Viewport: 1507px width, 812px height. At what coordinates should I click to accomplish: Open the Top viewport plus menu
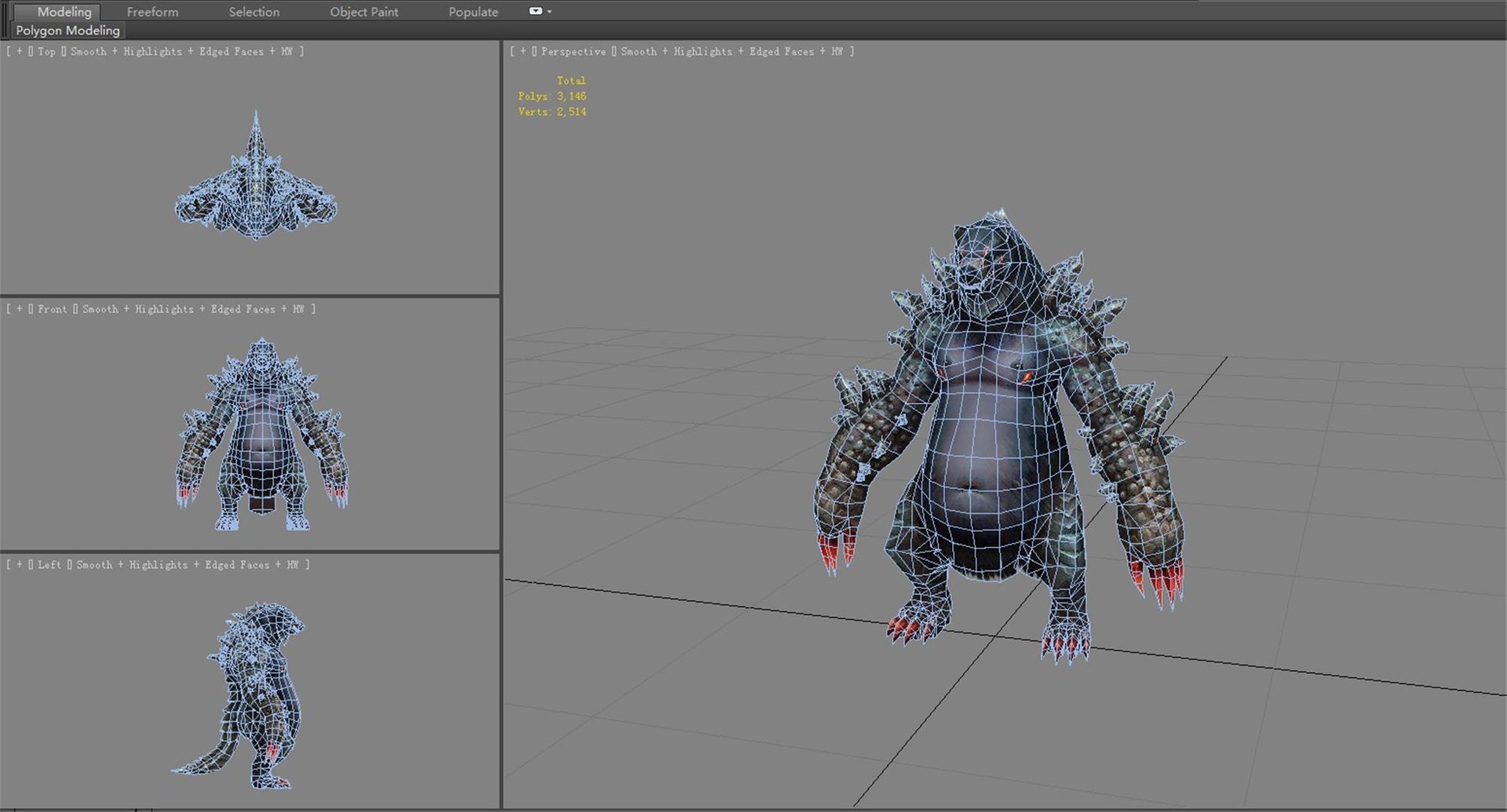tap(20, 51)
